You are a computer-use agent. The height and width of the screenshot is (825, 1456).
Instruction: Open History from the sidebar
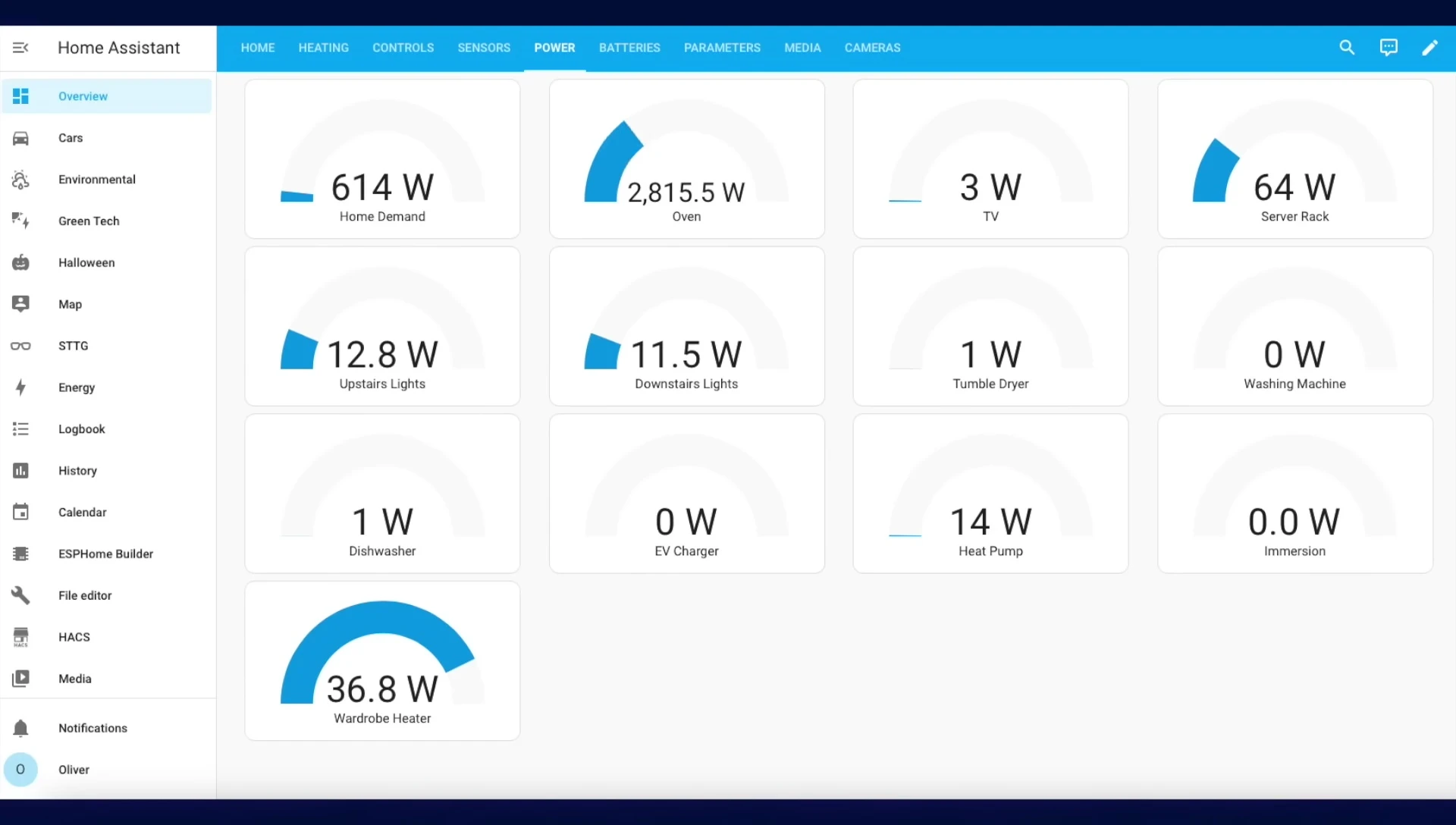tap(77, 471)
